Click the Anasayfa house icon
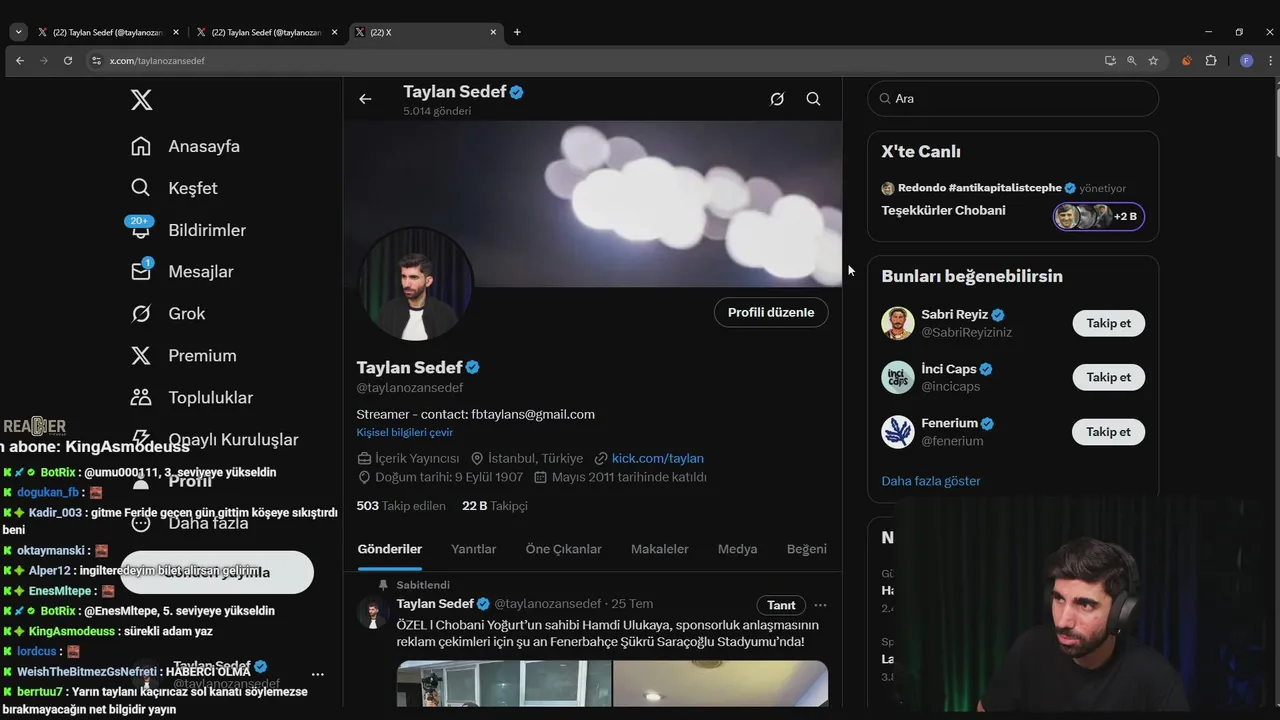 coord(141,146)
